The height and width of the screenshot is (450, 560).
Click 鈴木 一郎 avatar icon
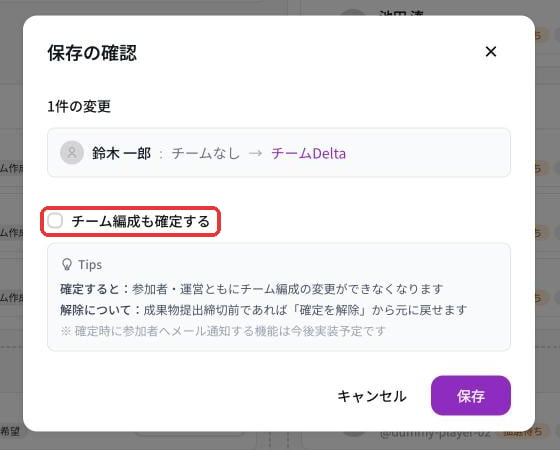[72, 152]
